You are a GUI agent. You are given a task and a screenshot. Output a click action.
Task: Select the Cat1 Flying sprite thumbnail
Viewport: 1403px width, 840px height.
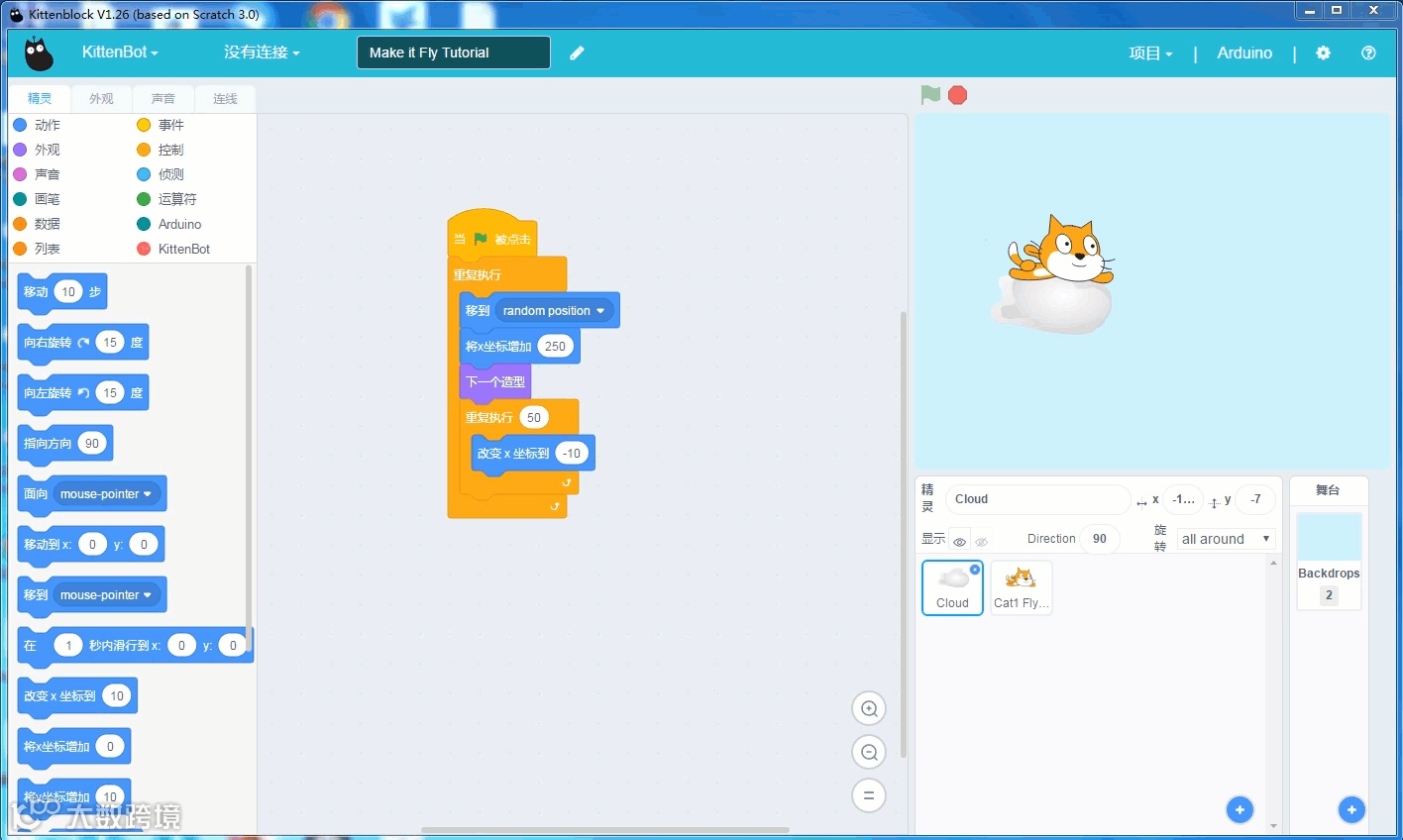(1021, 587)
